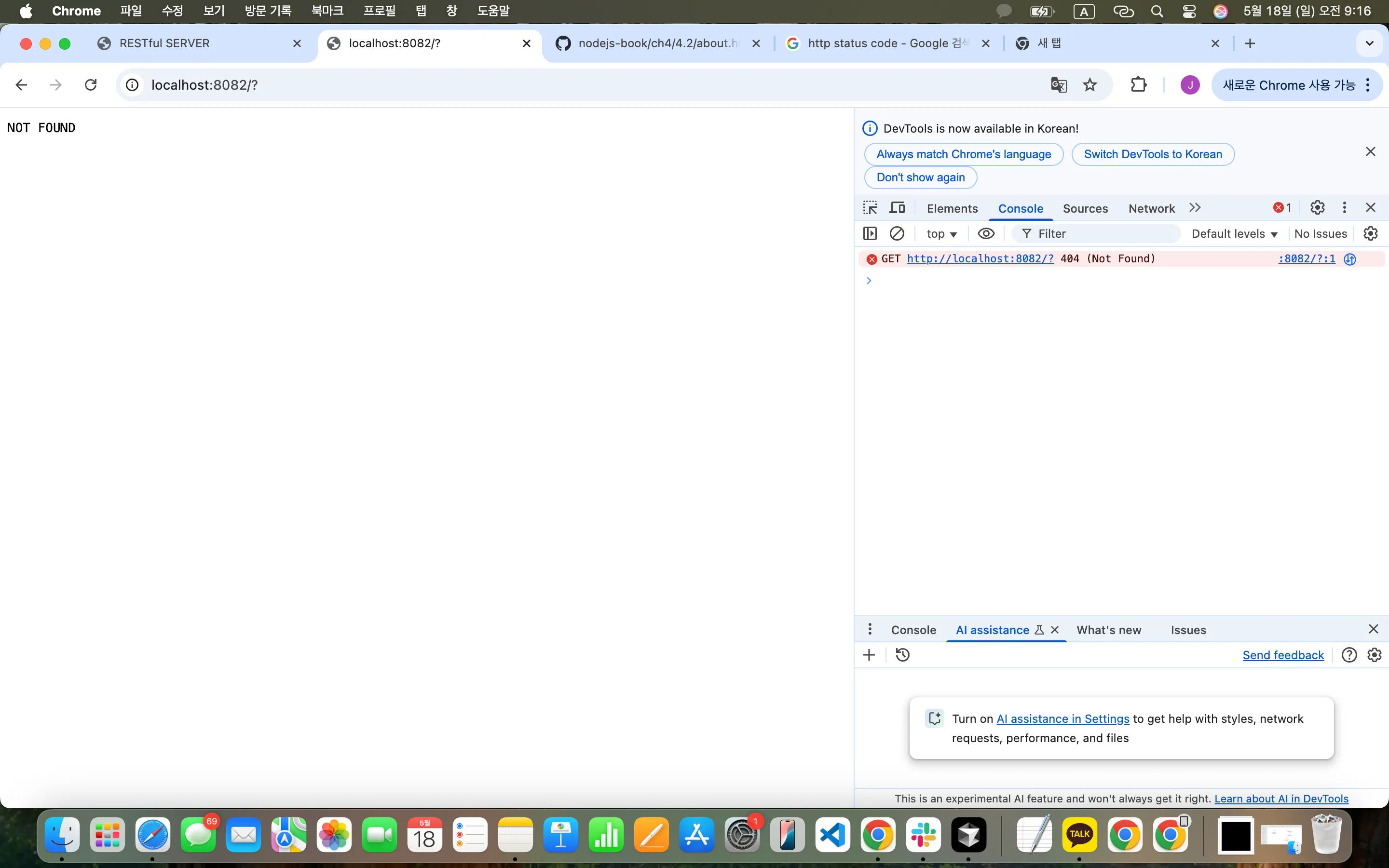Open the http://localhost:8082/? error link
This screenshot has width=1389, height=868.
(x=980, y=259)
